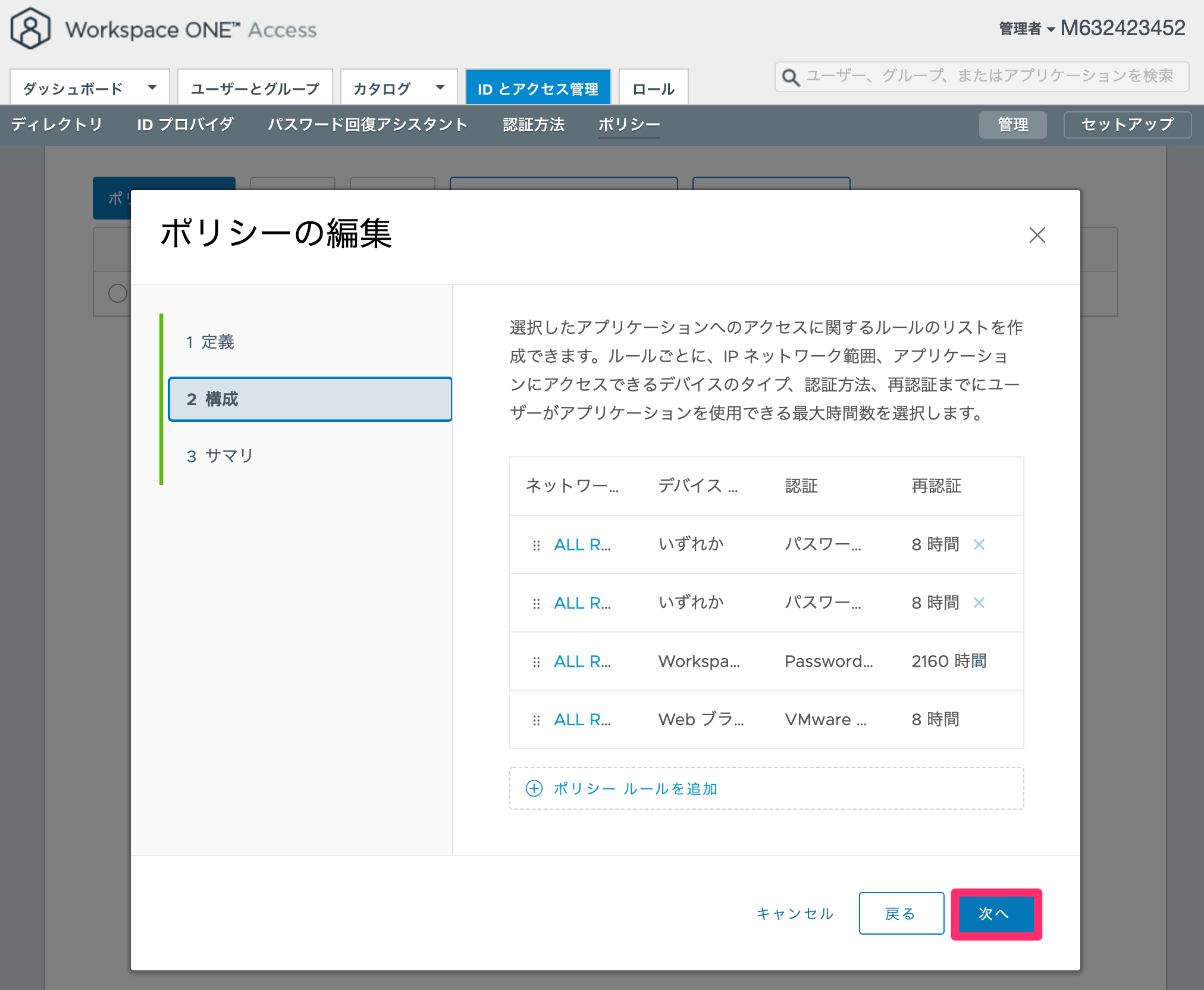Screen dimensions: 1204x990
Task: Select the ID とアクセス管理 tab
Action: point(538,88)
